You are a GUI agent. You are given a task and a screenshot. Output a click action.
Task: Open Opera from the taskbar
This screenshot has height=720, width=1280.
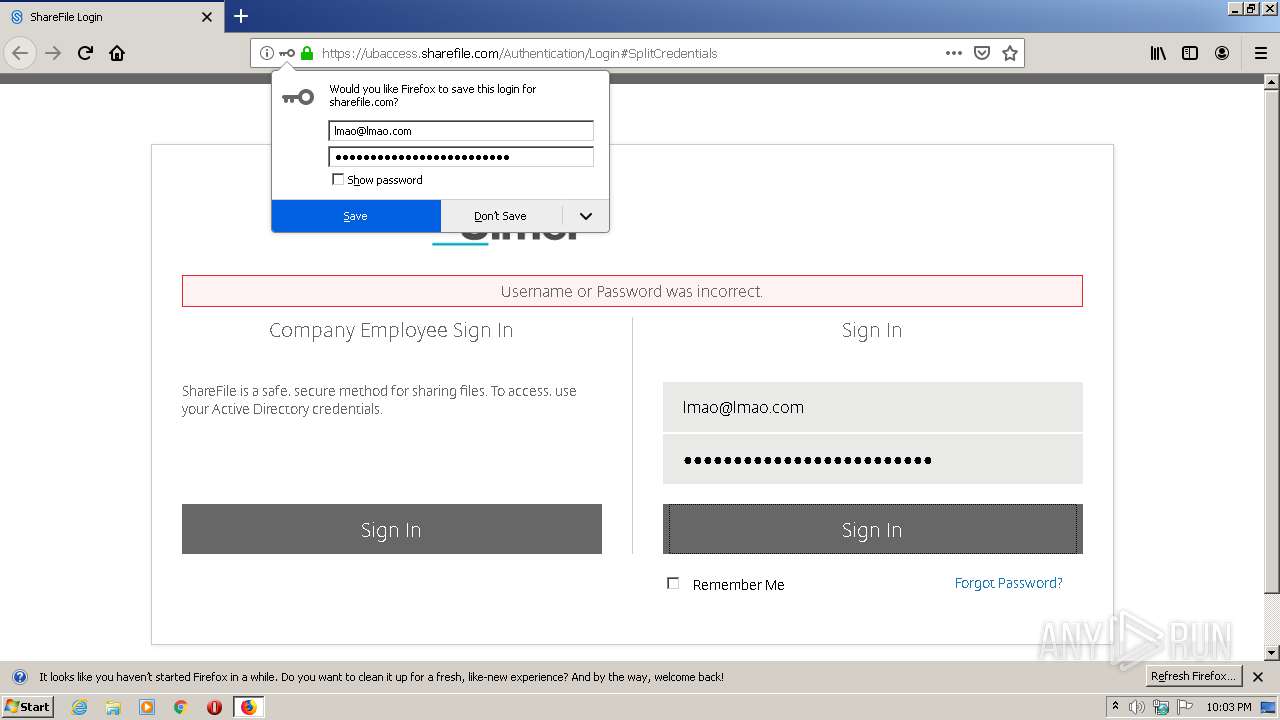pyautogui.click(x=214, y=707)
